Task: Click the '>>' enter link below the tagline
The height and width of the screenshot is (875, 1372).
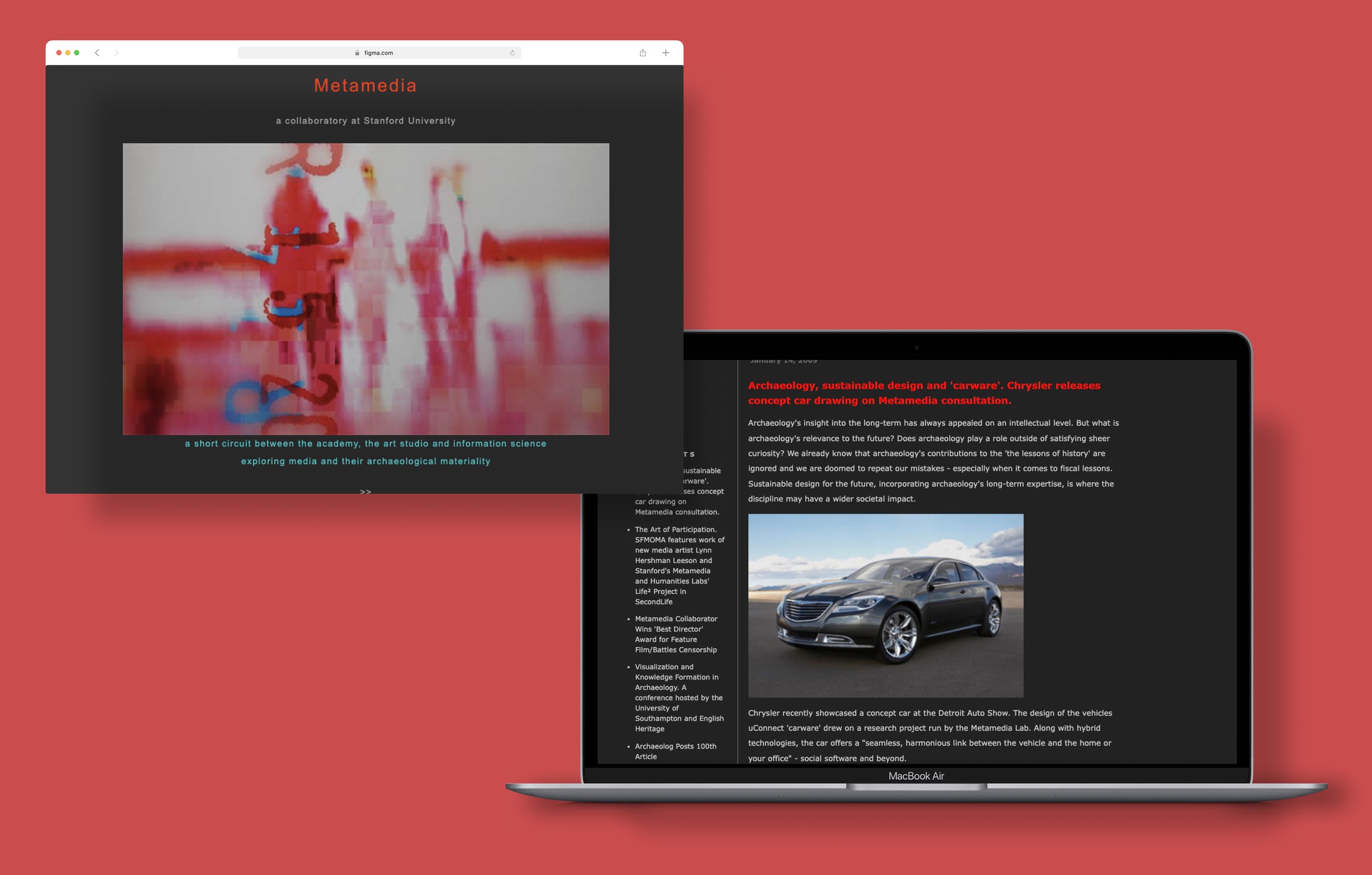Action: point(365,491)
